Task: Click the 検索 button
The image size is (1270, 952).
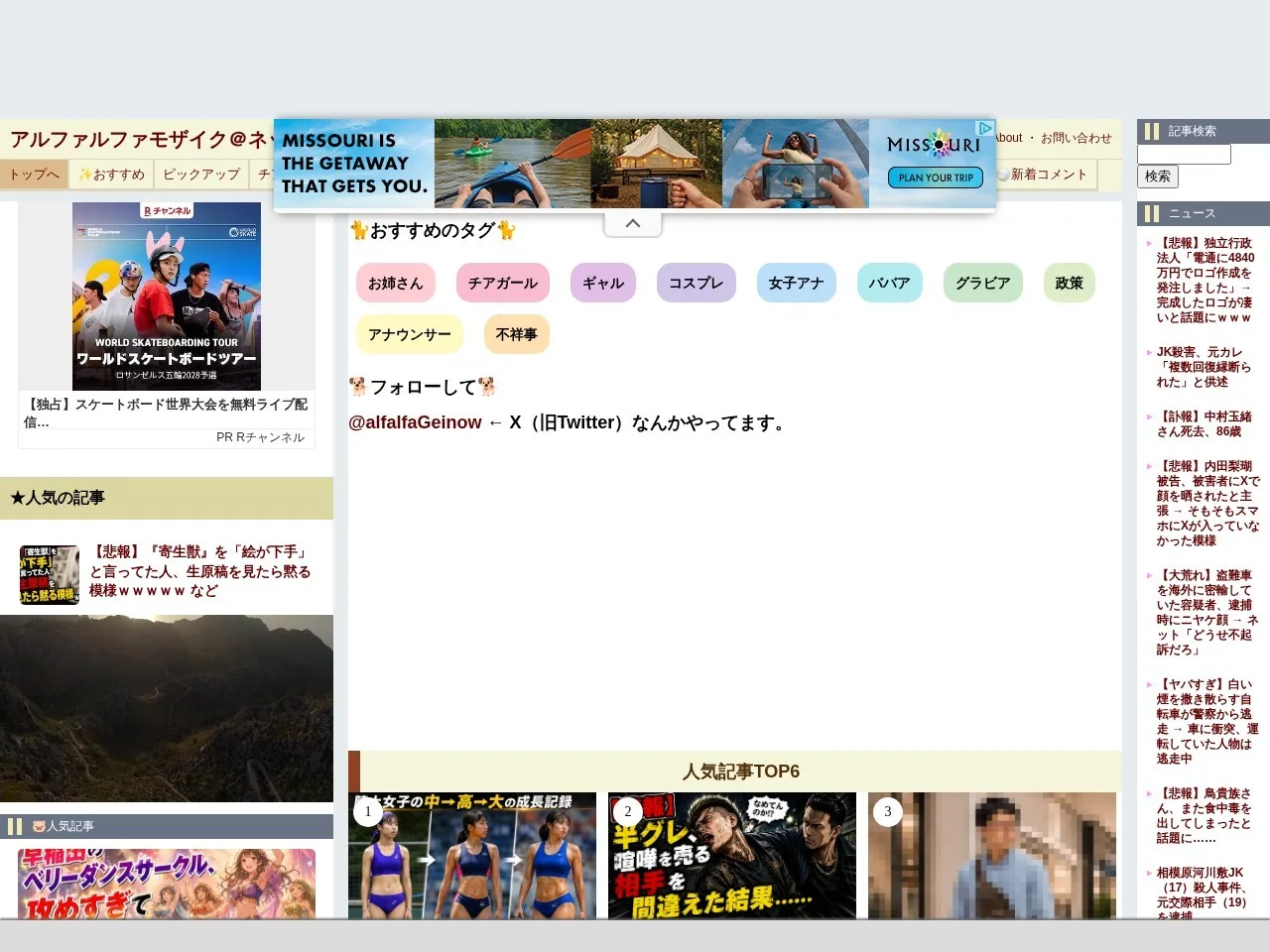Action: [x=1158, y=177]
